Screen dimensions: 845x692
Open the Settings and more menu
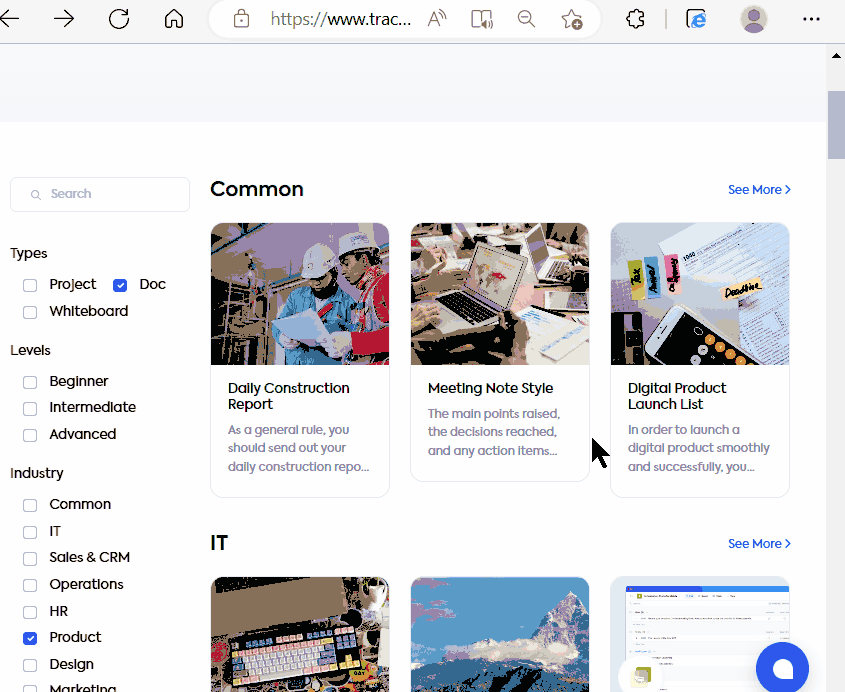point(811,19)
